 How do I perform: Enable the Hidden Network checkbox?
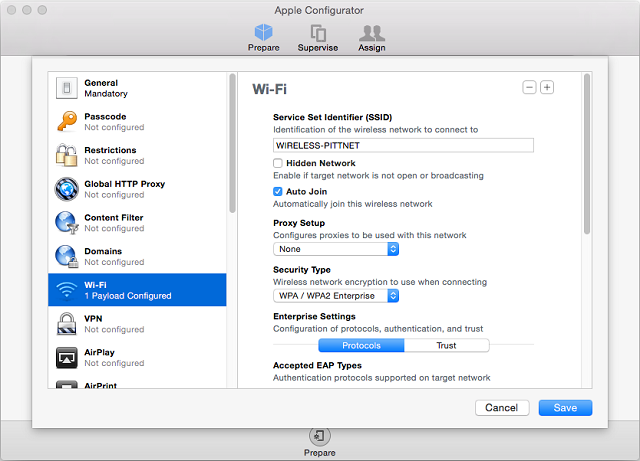(278, 163)
